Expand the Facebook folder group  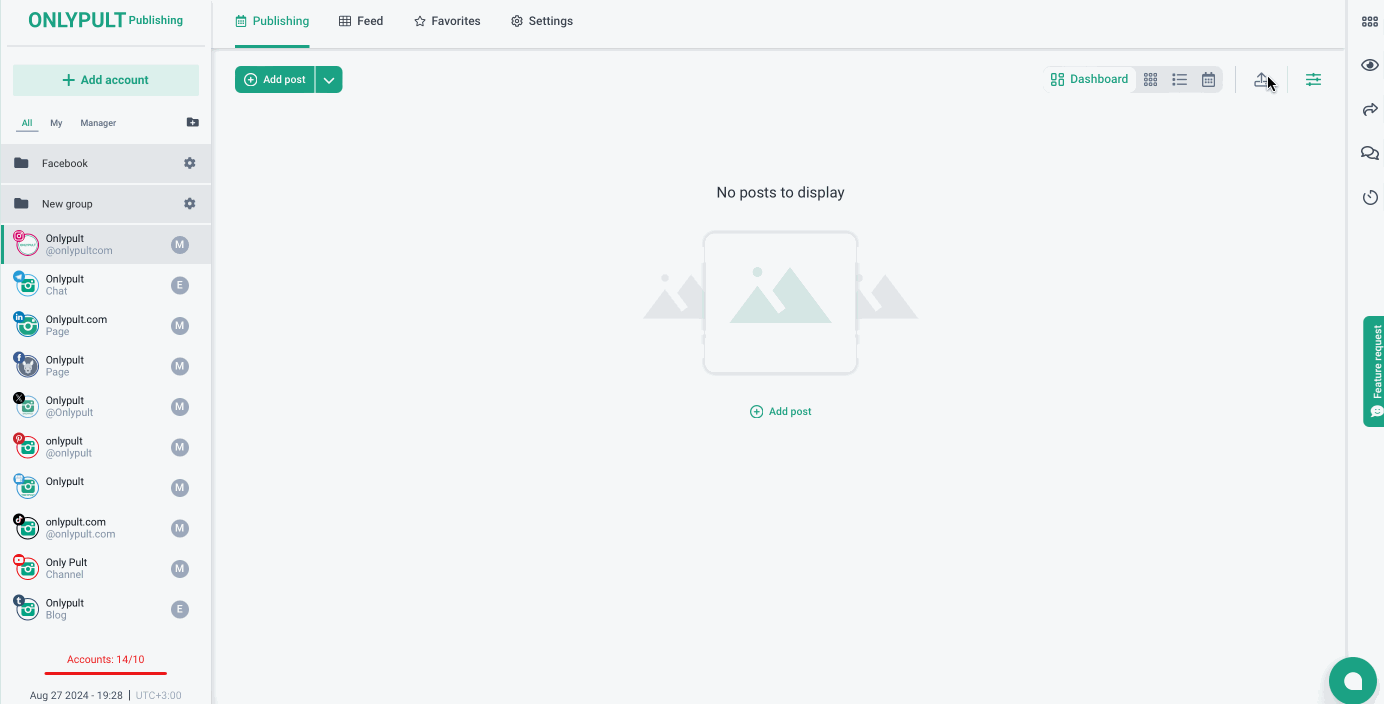[65, 163]
